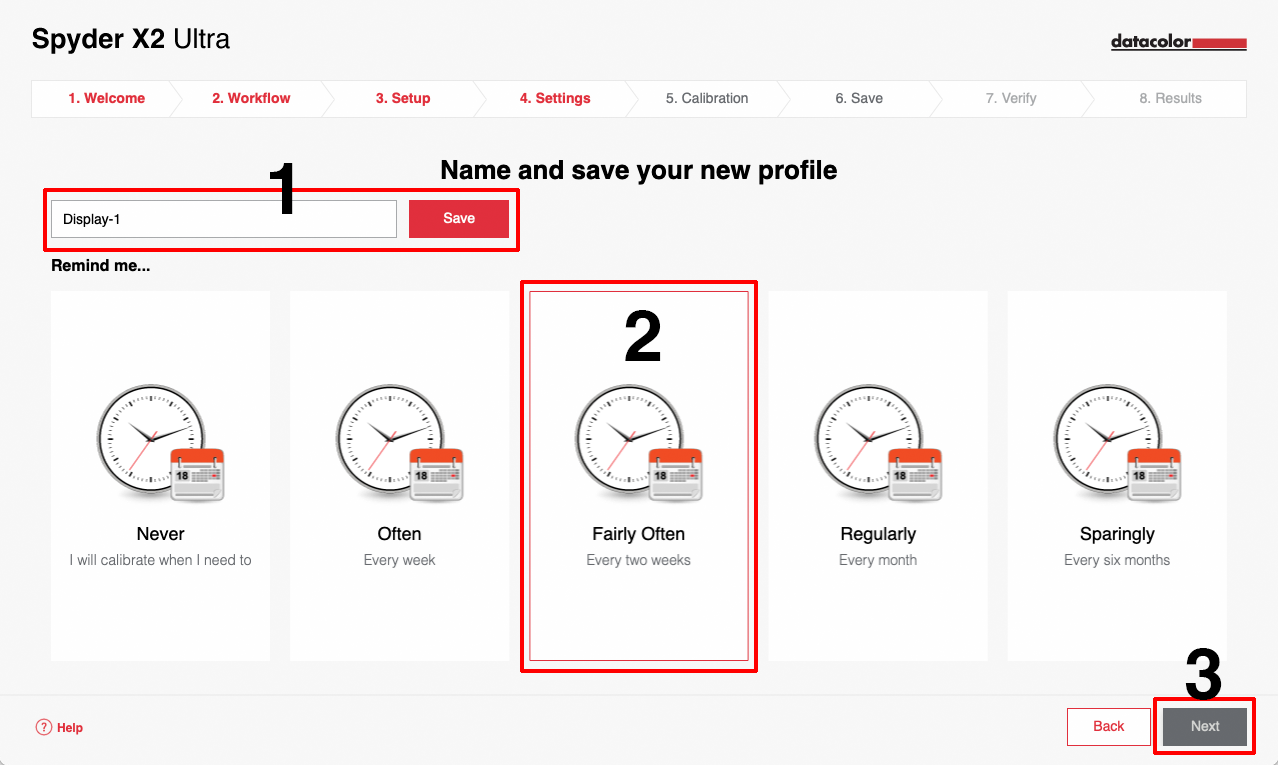Viewport: 1278px width, 765px height.
Task: Select the Sparingly reminder label
Action: click(1117, 534)
